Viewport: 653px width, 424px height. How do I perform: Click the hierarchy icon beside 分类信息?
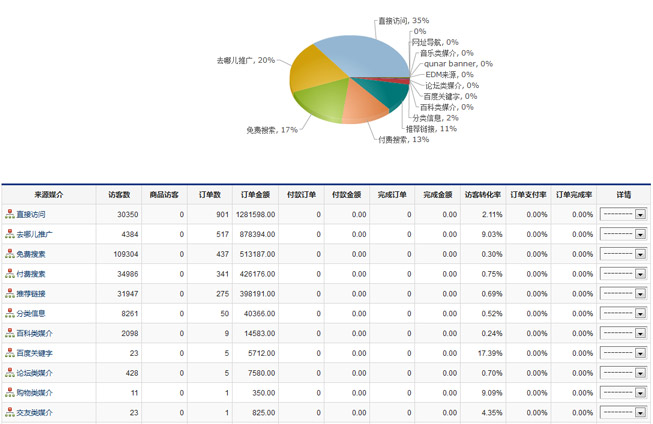10,313
